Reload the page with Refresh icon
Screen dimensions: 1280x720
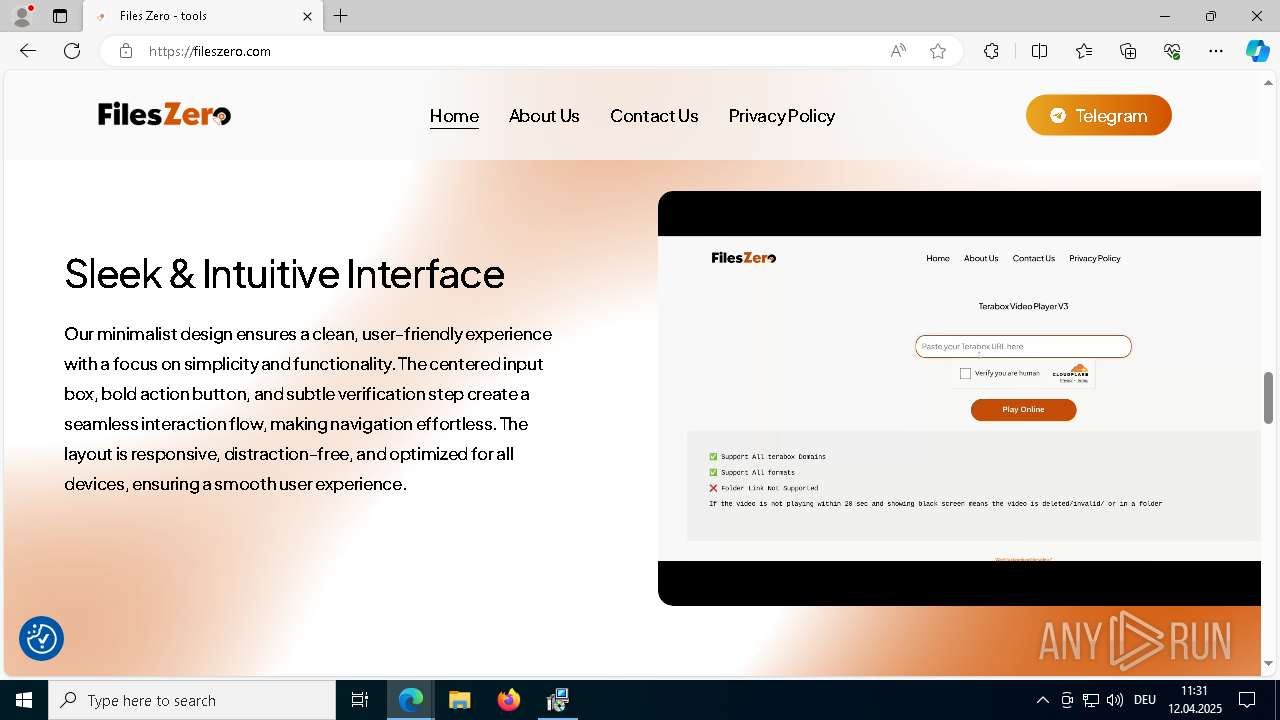[x=72, y=51]
